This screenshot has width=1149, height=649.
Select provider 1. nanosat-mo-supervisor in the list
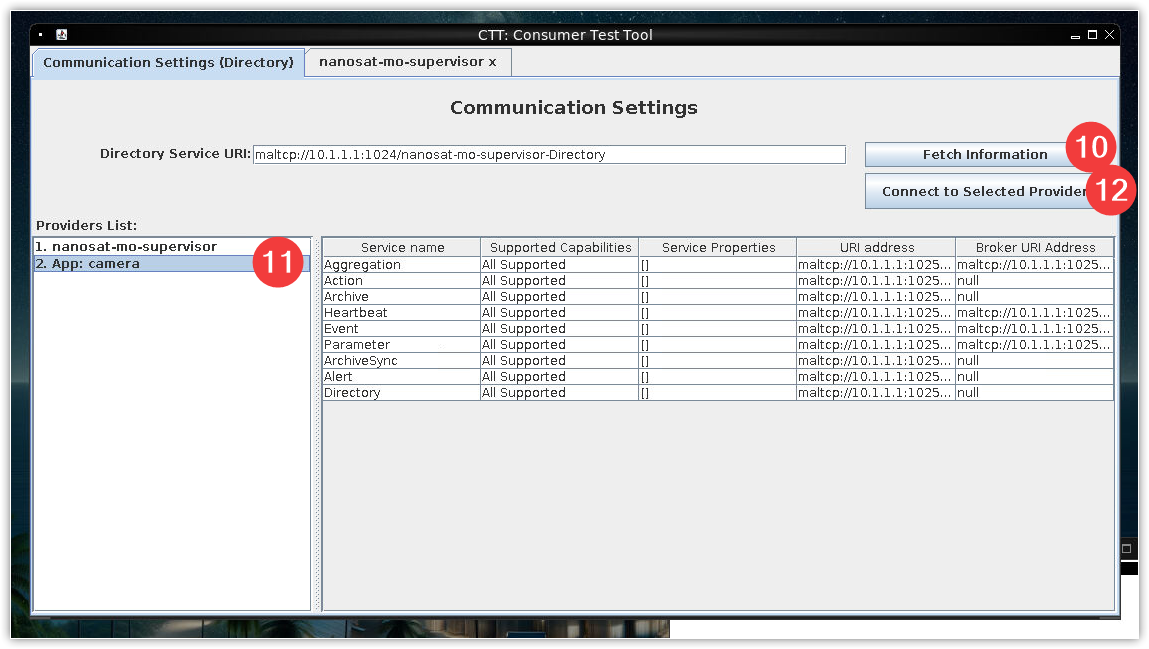125,246
